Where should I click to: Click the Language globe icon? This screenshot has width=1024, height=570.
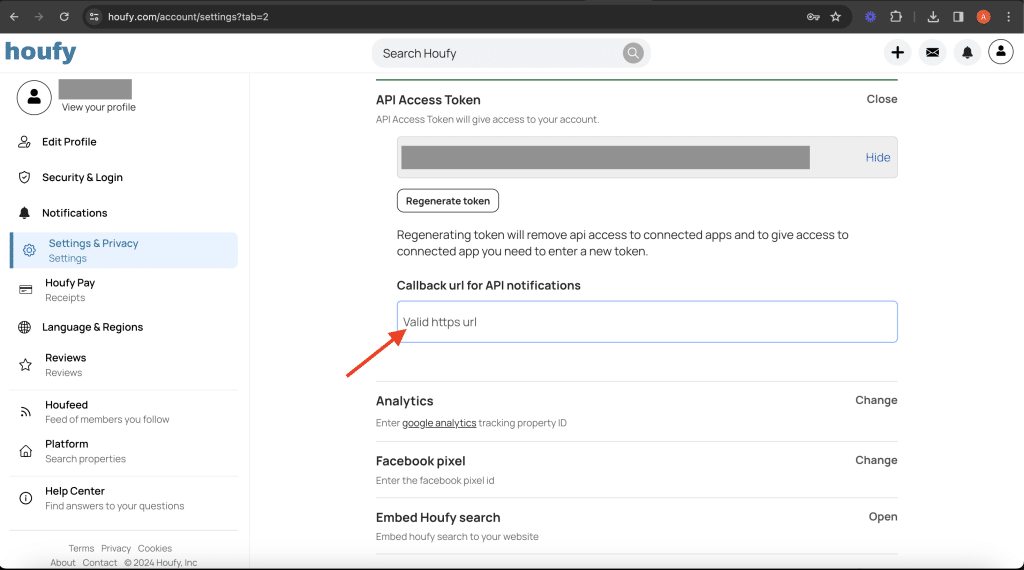24,327
